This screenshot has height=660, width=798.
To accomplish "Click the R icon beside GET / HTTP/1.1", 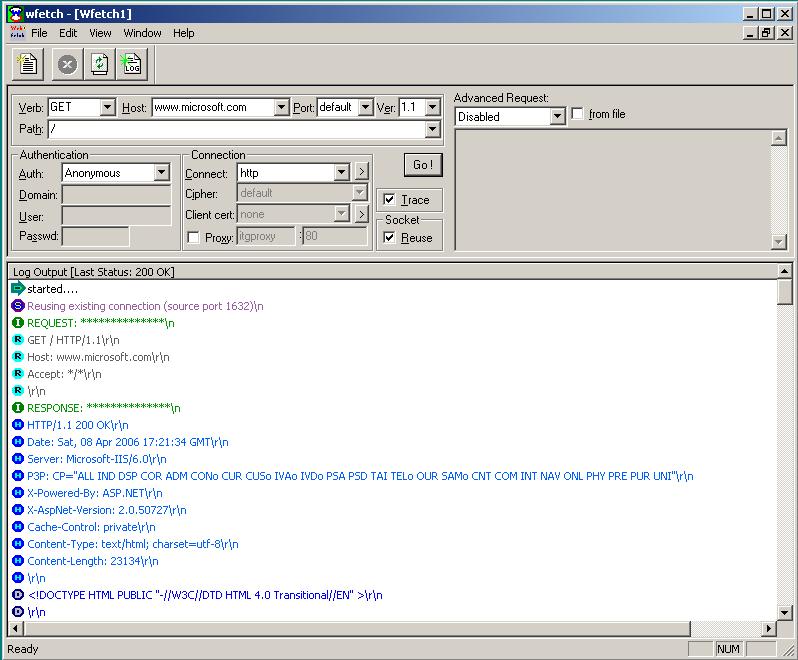I will (18, 339).
